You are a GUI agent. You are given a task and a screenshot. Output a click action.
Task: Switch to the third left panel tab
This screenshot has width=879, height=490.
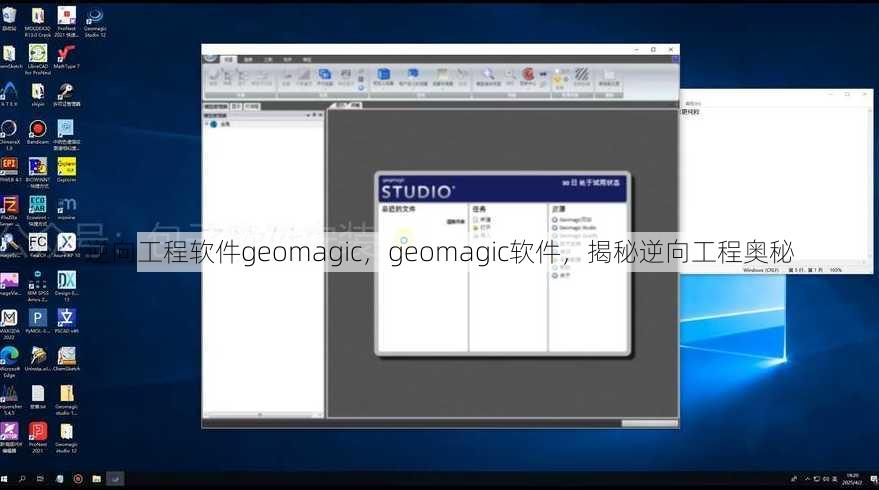[x=252, y=106]
